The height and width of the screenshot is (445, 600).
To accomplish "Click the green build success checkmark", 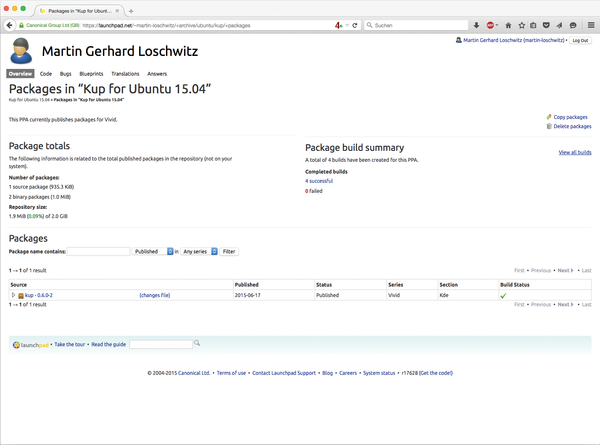I will pyautogui.click(x=503, y=295).
